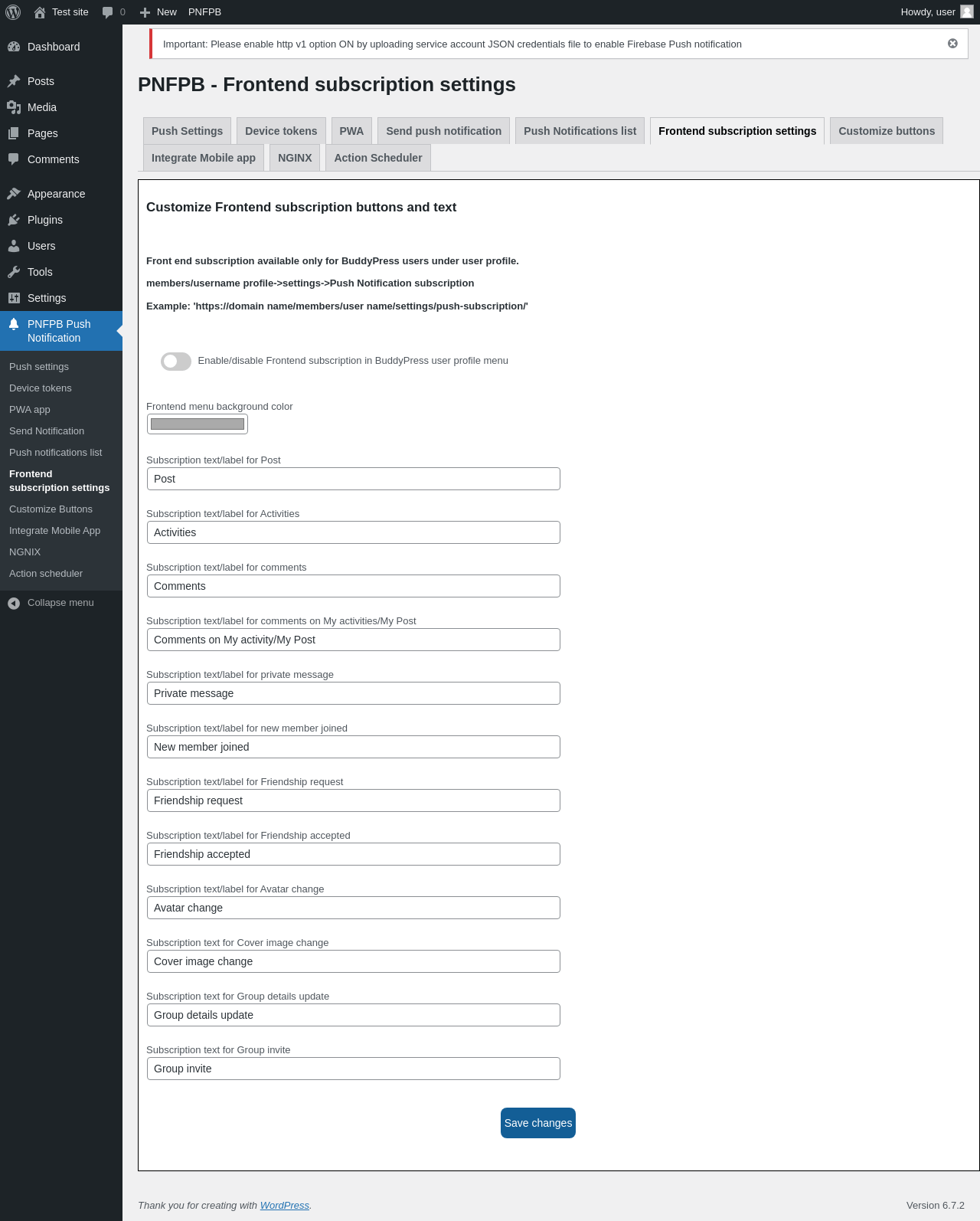The width and height of the screenshot is (980, 1221).
Task: Open Frontend subscription settings in sidebar submenu
Action: click(60, 481)
